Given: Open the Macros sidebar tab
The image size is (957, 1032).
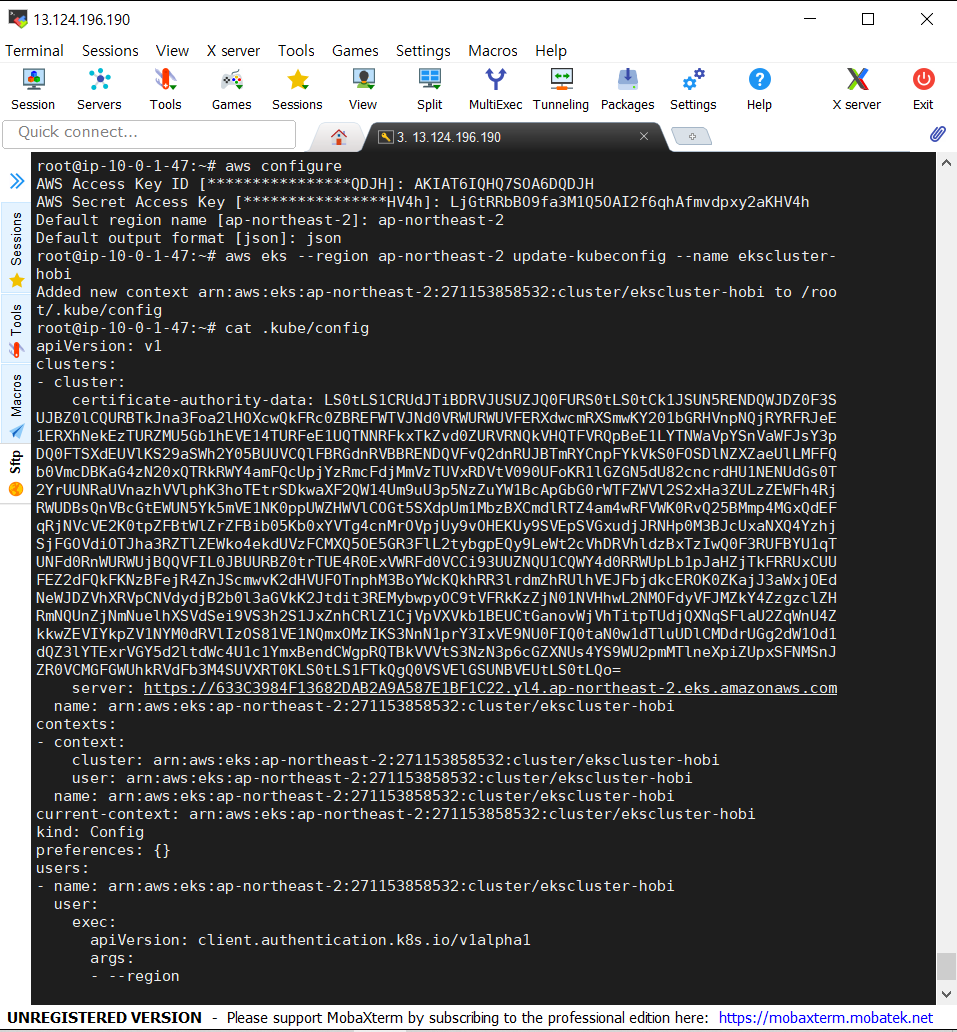Looking at the screenshot, I should (16, 405).
